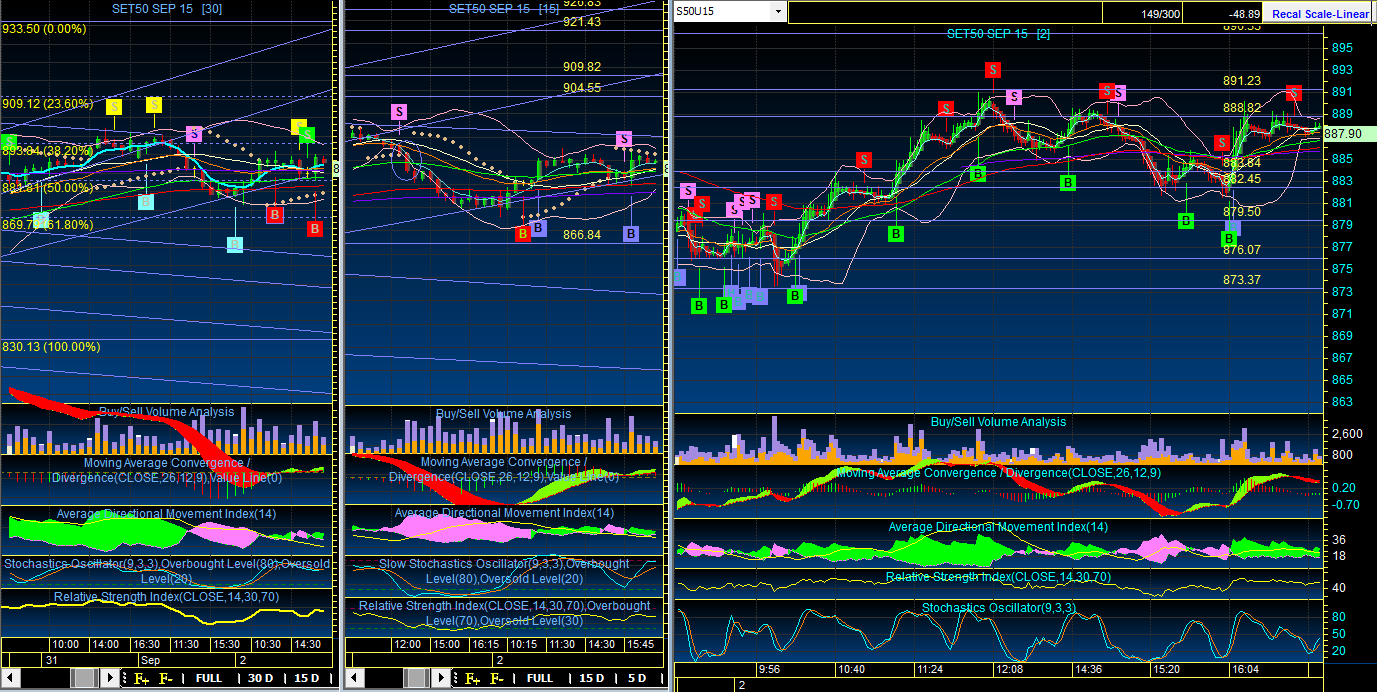Click the 869.70 (61.80%) Fibonacci label

47,225
